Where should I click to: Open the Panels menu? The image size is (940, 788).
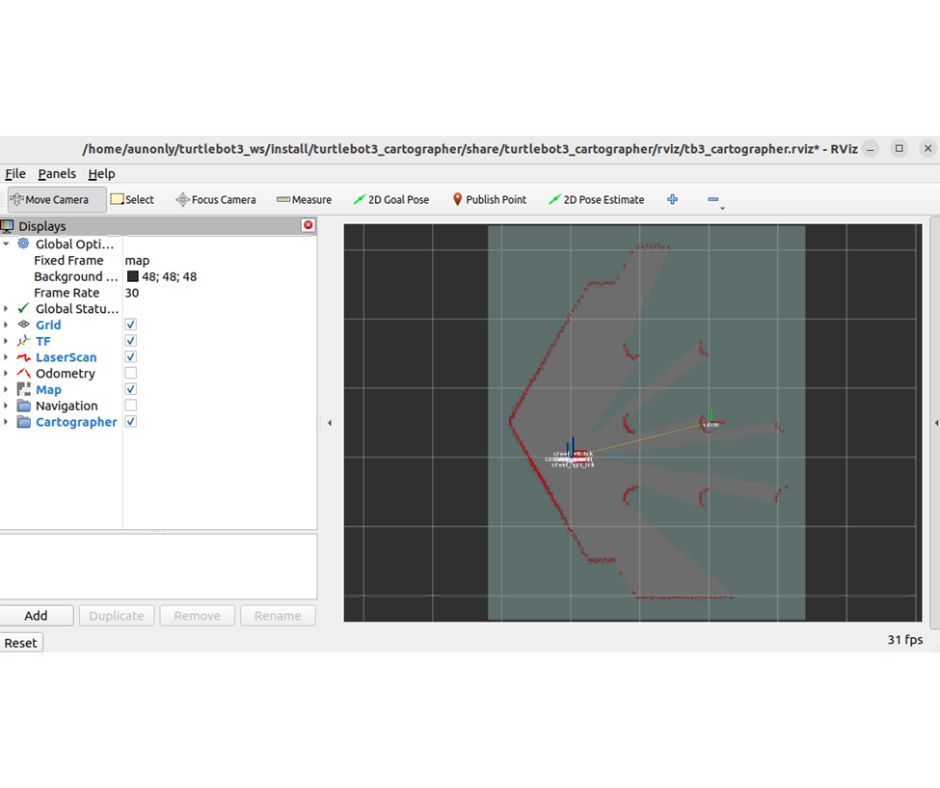[x=57, y=174]
